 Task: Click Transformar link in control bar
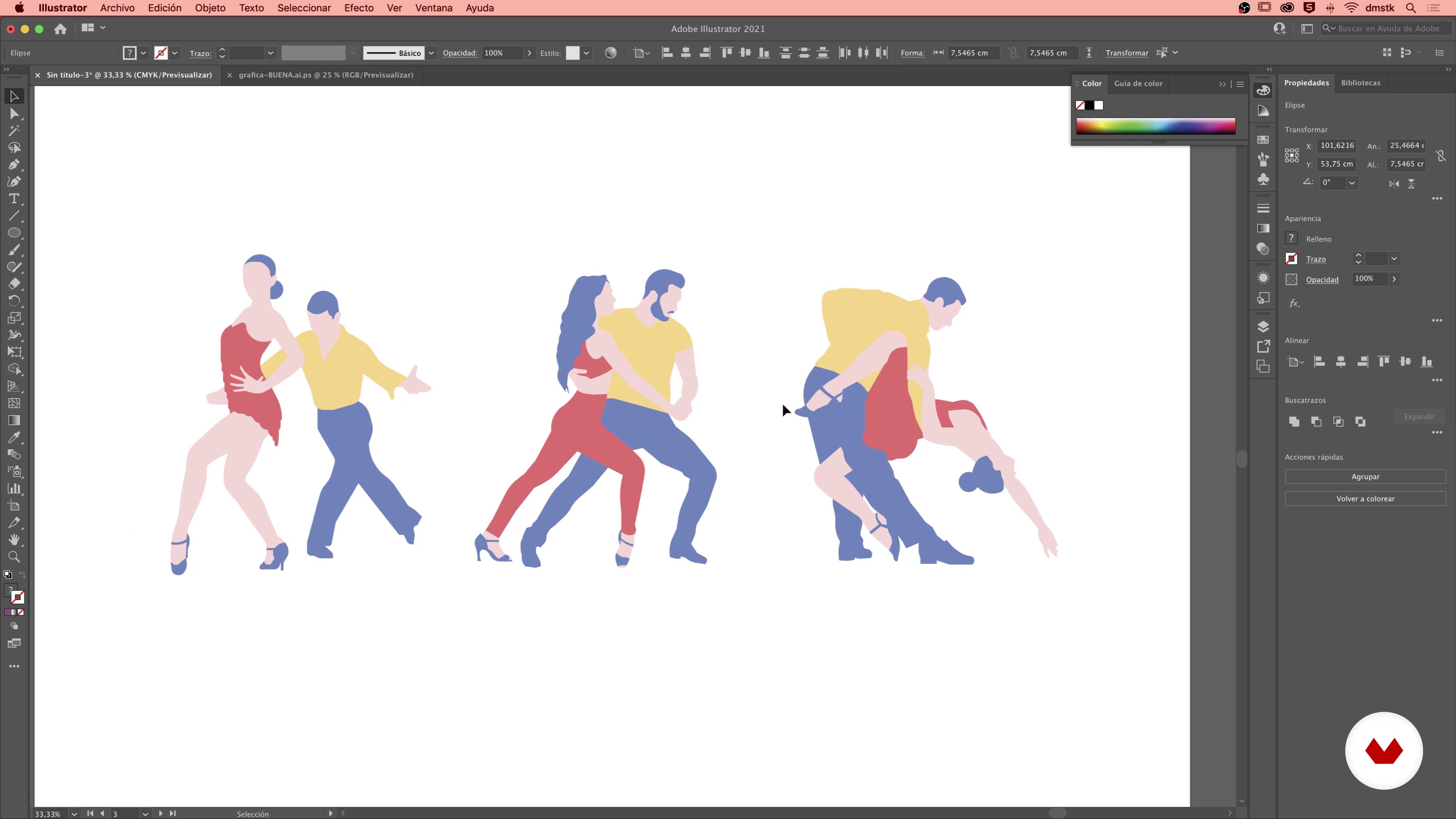click(1127, 53)
